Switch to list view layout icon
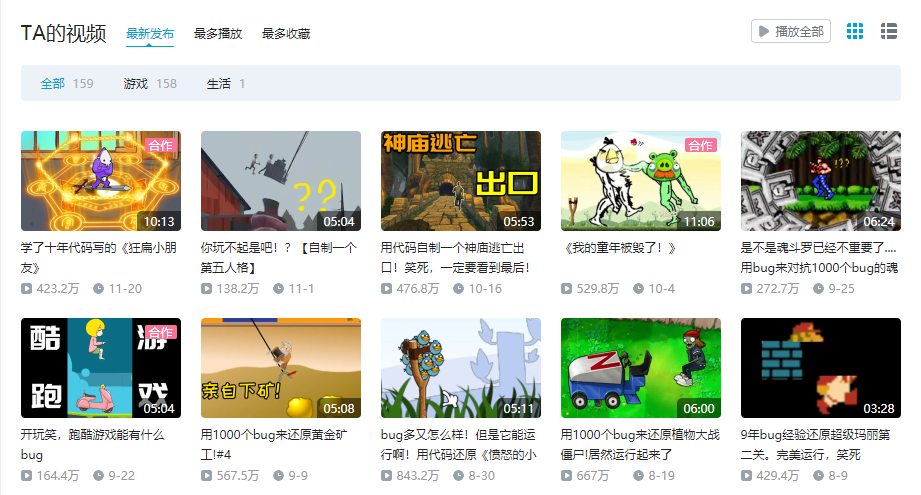The image size is (921, 495). (x=889, y=31)
